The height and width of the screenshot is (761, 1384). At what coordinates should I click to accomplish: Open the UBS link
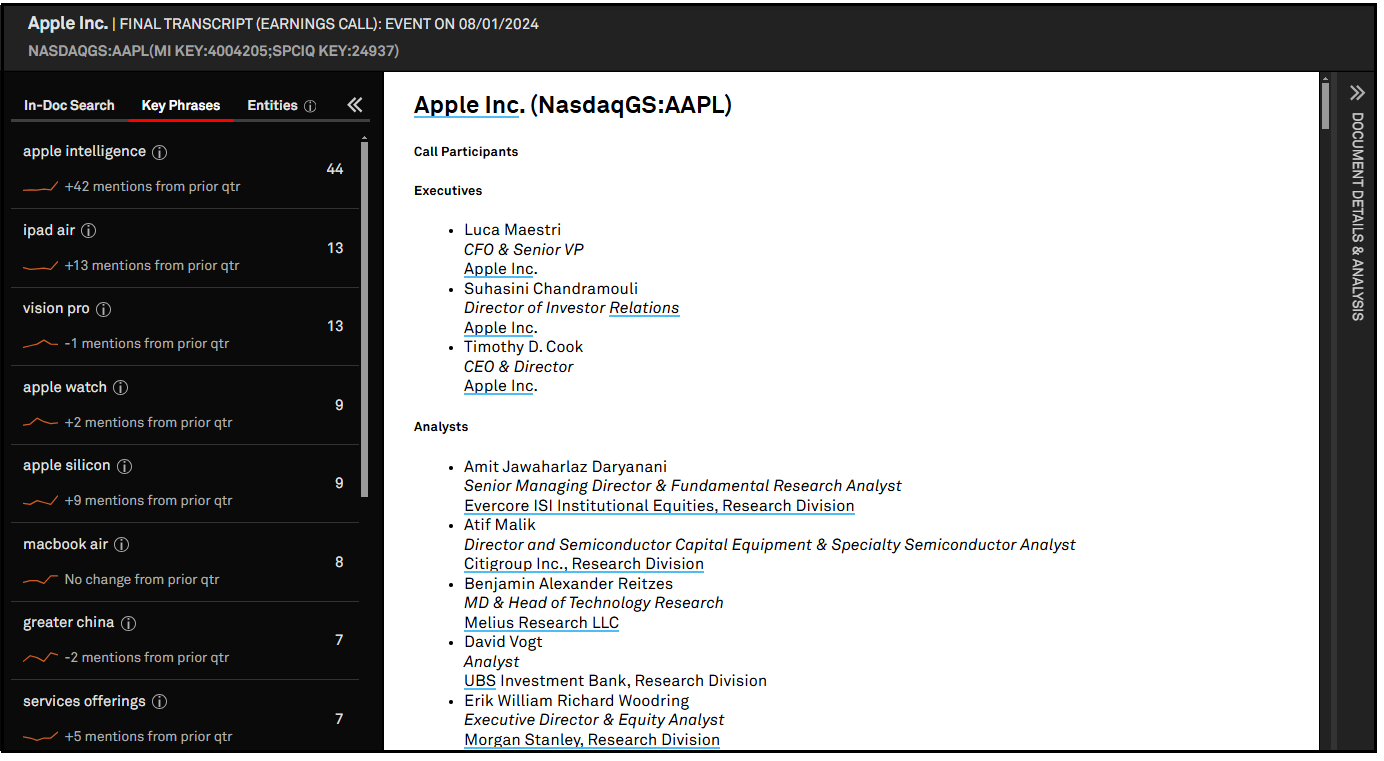pyautogui.click(x=480, y=681)
